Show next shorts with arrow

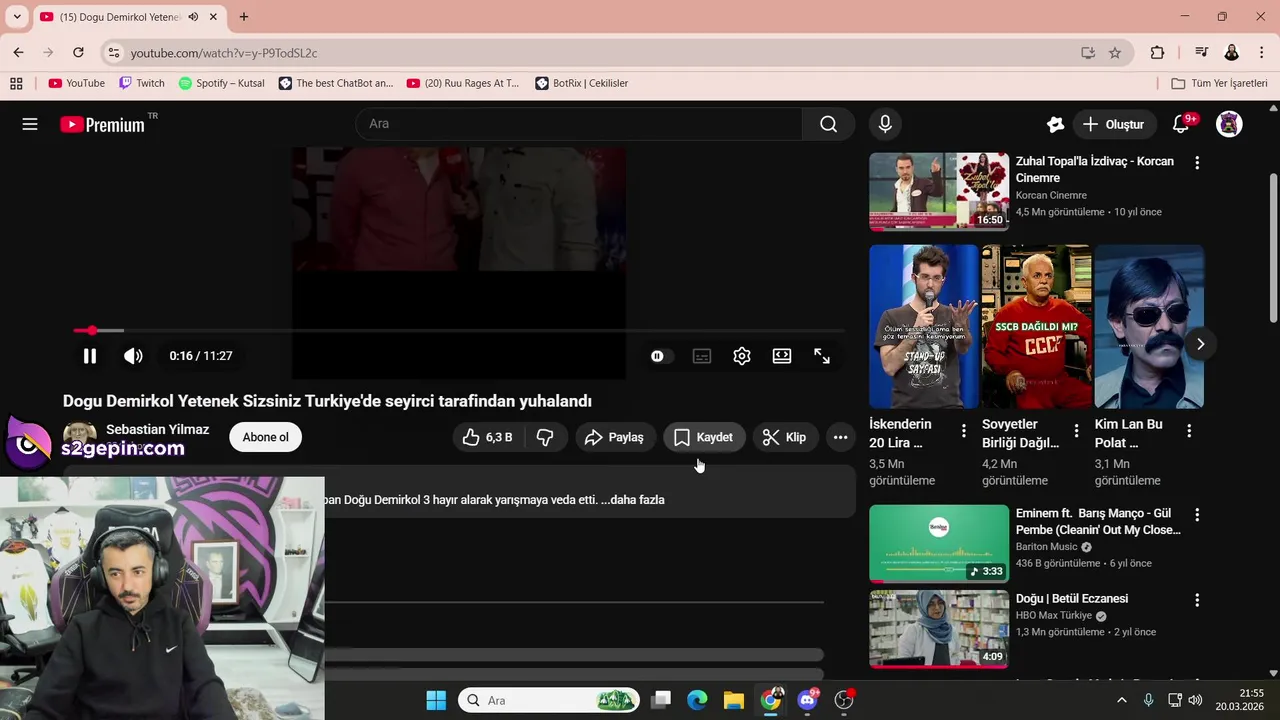[1200, 344]
